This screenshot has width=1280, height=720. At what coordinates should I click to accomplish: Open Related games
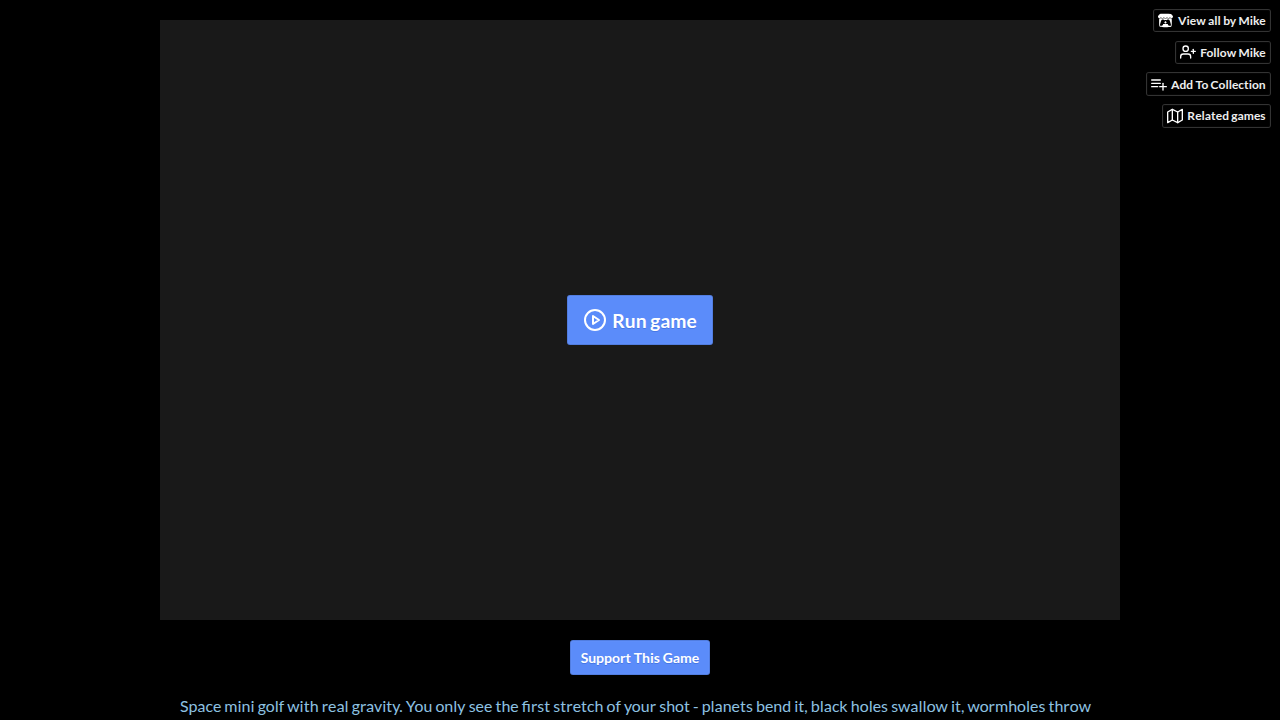coord(1216,116)
